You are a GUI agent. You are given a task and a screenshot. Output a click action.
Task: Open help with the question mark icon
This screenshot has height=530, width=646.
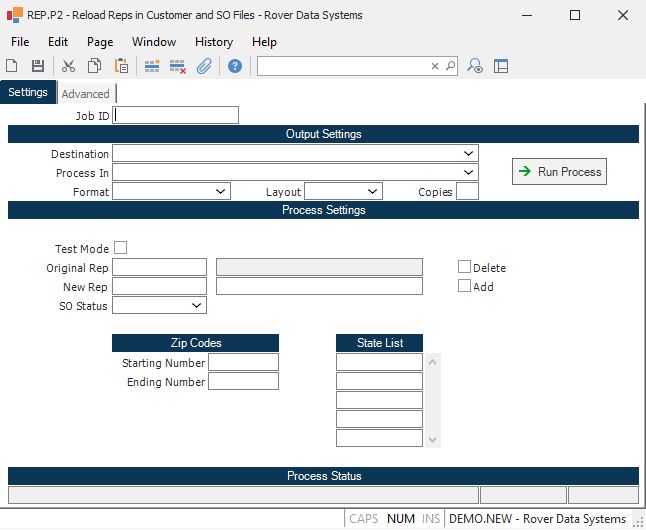click(235, 66)
